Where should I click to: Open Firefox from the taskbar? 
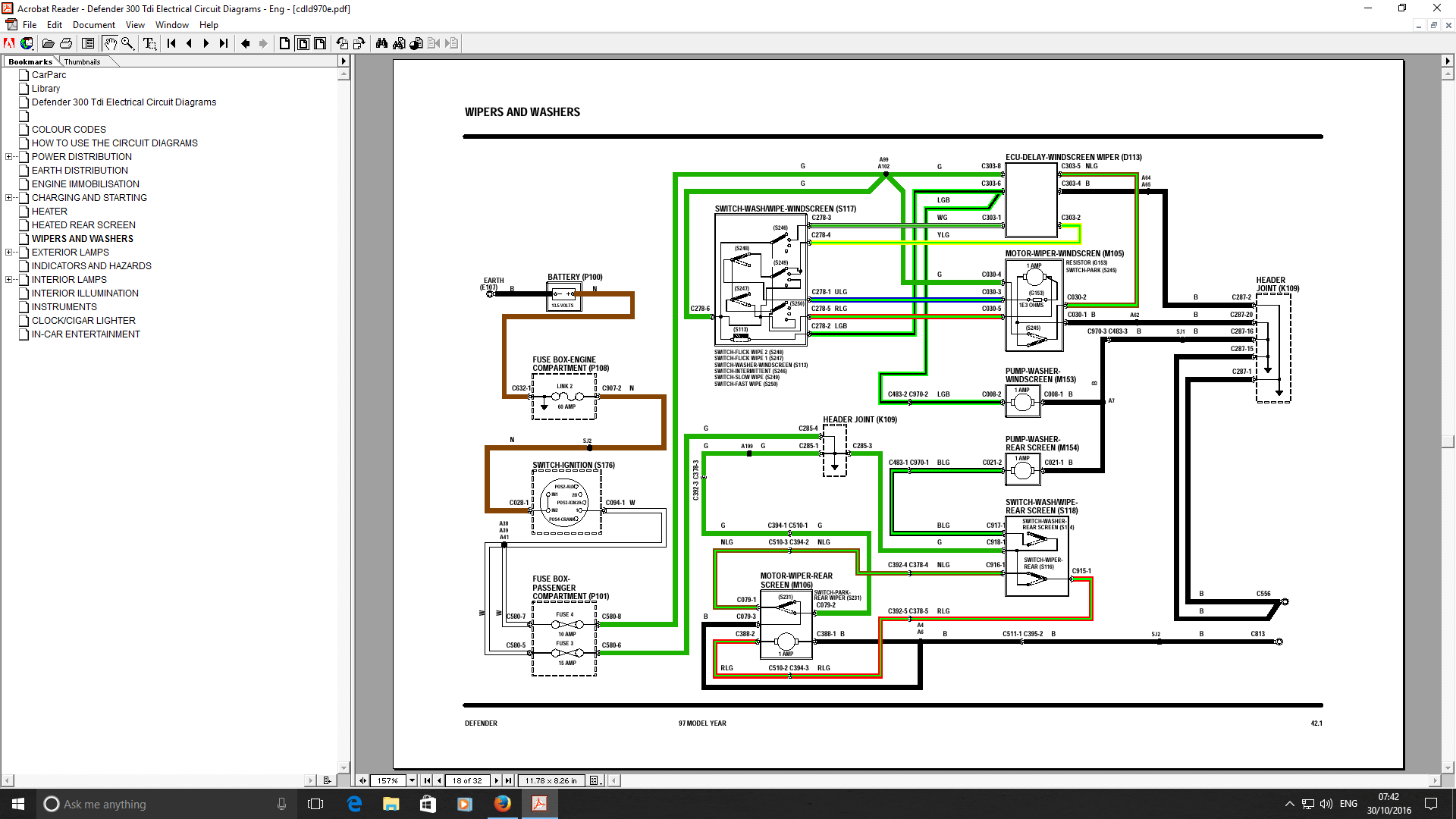(502, 804)
